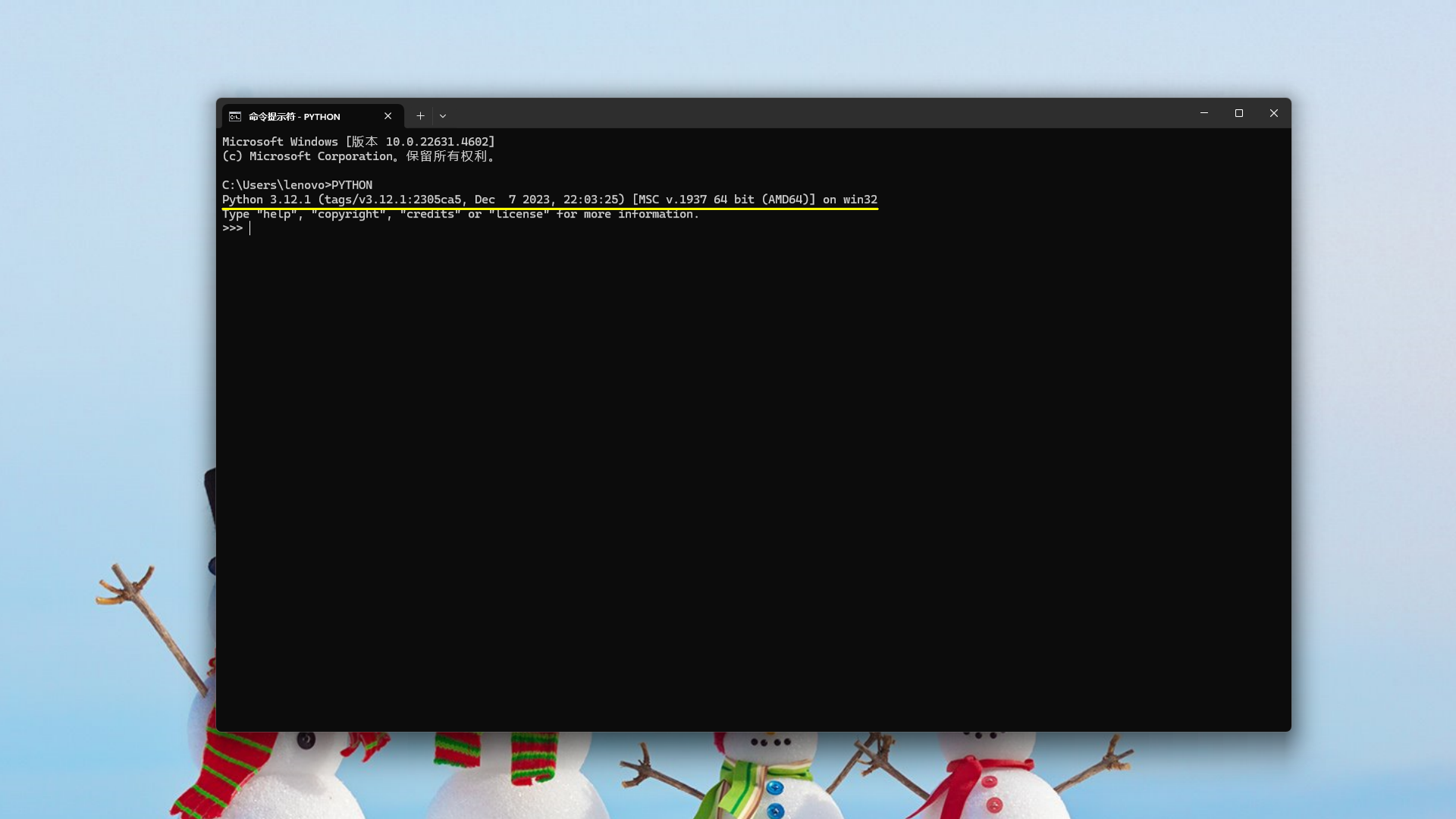Open a new terminal tab with plus button
Screen dimensions: 1456x819
click(x=421, y=116)
